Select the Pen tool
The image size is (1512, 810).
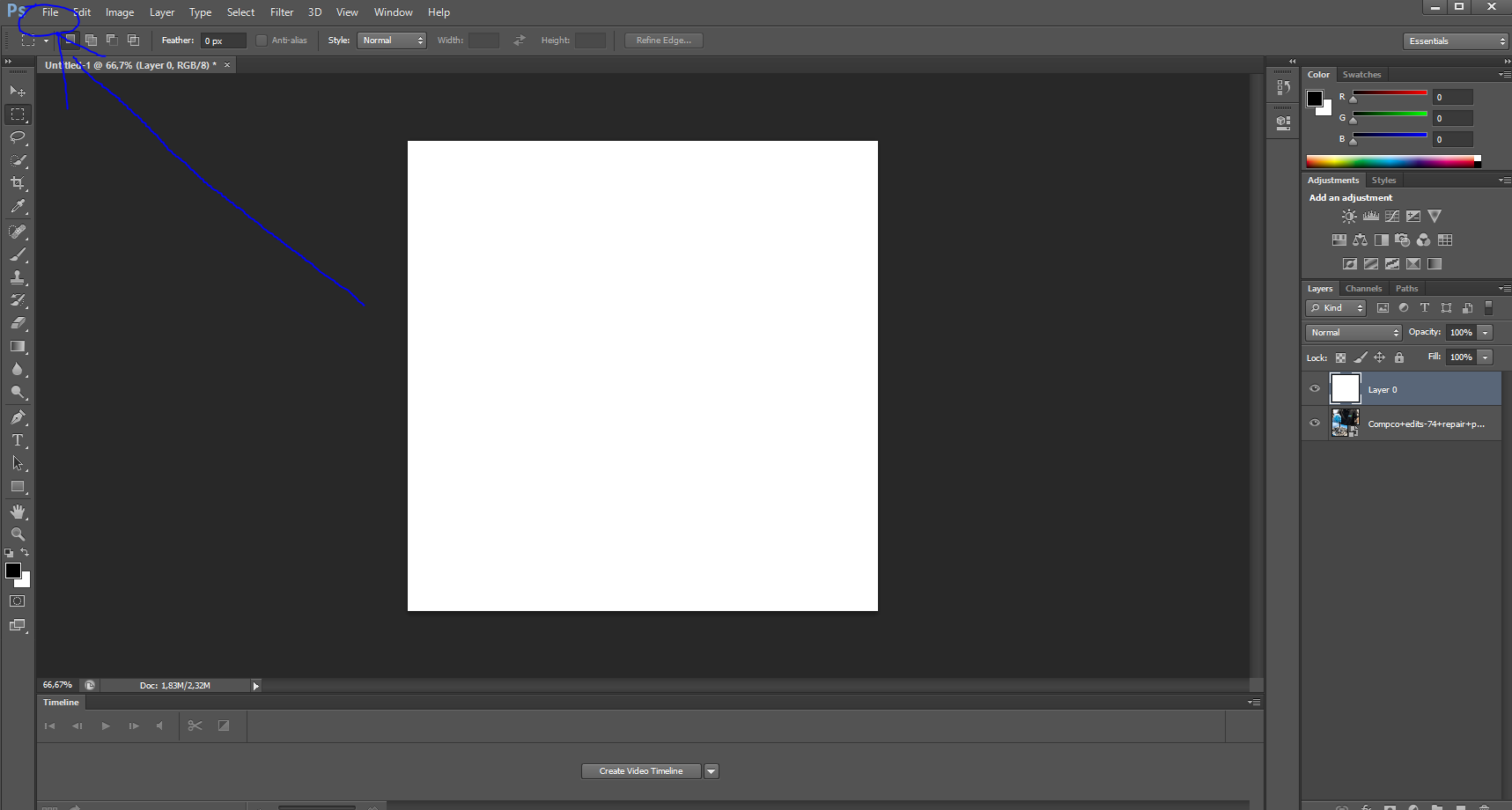tap(18, 417)
